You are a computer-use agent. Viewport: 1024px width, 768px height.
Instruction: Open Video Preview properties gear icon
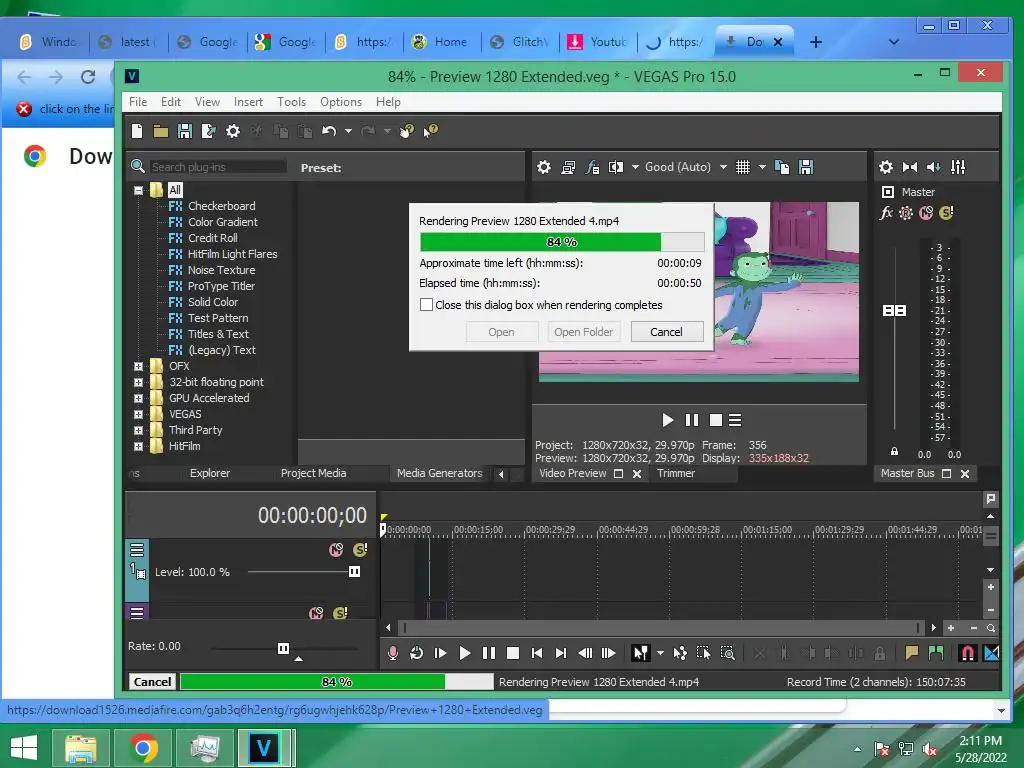[x=543, y=167]
